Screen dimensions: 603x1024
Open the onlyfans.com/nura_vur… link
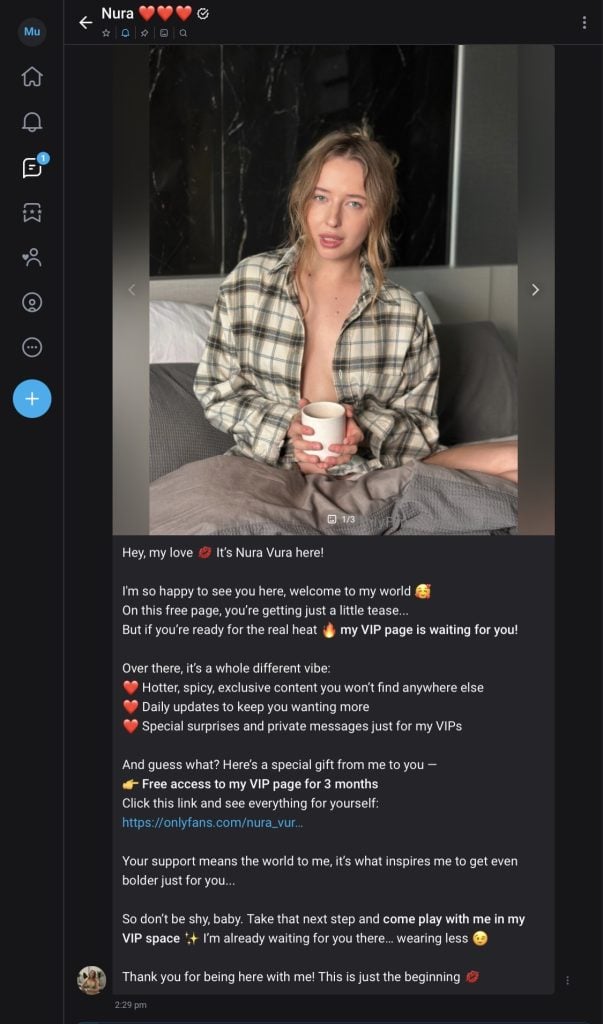[x=212, y=822]
